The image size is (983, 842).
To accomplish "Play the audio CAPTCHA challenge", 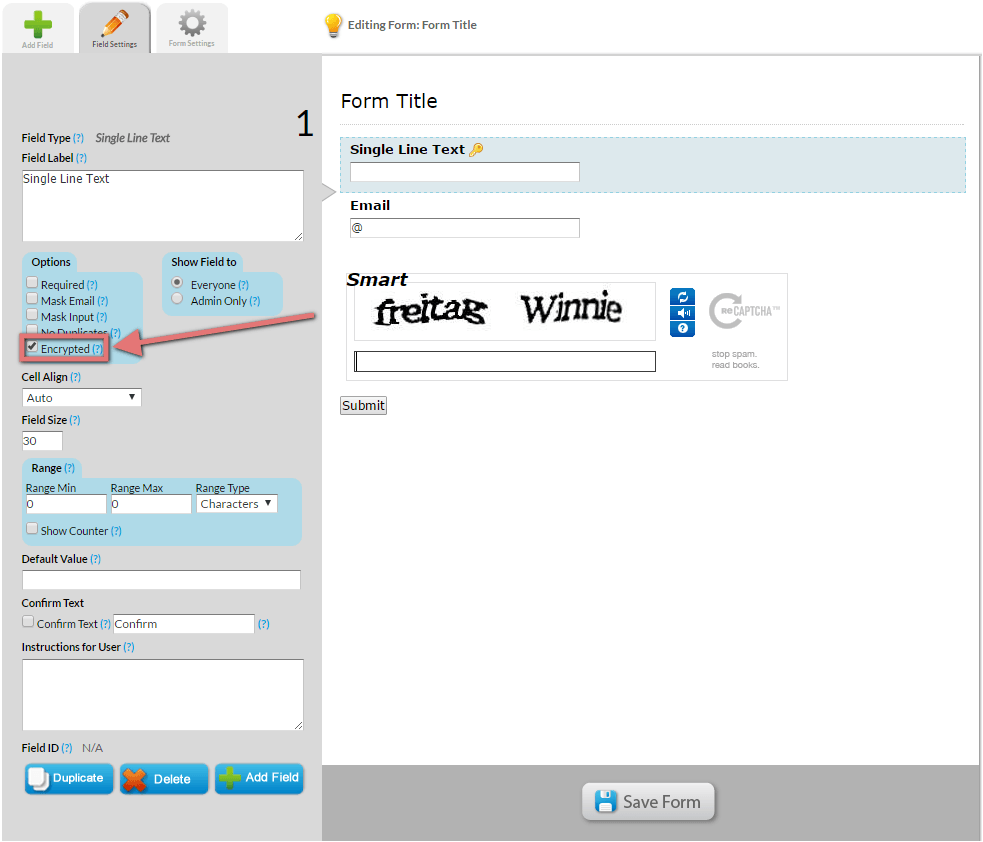I will (682, 313).
